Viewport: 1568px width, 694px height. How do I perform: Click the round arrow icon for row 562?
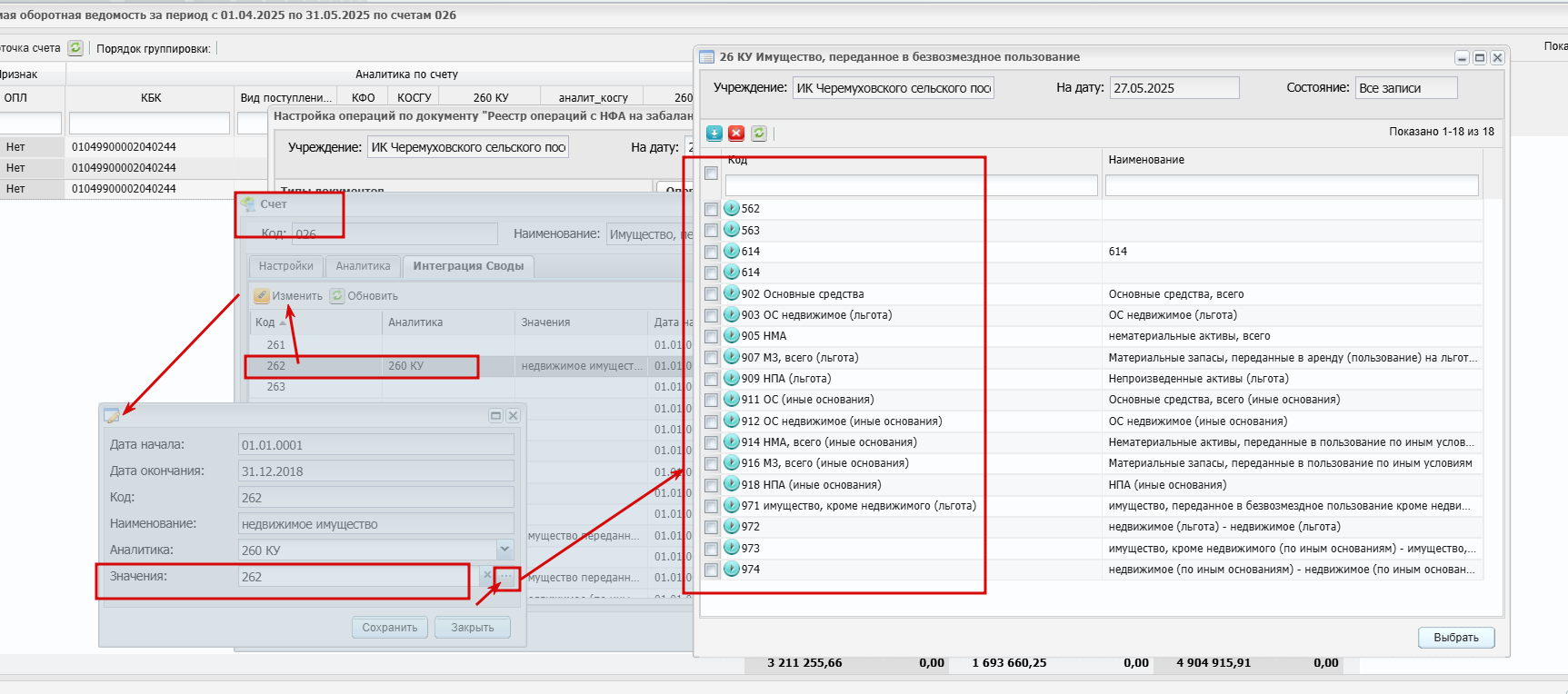pos(732,208)
